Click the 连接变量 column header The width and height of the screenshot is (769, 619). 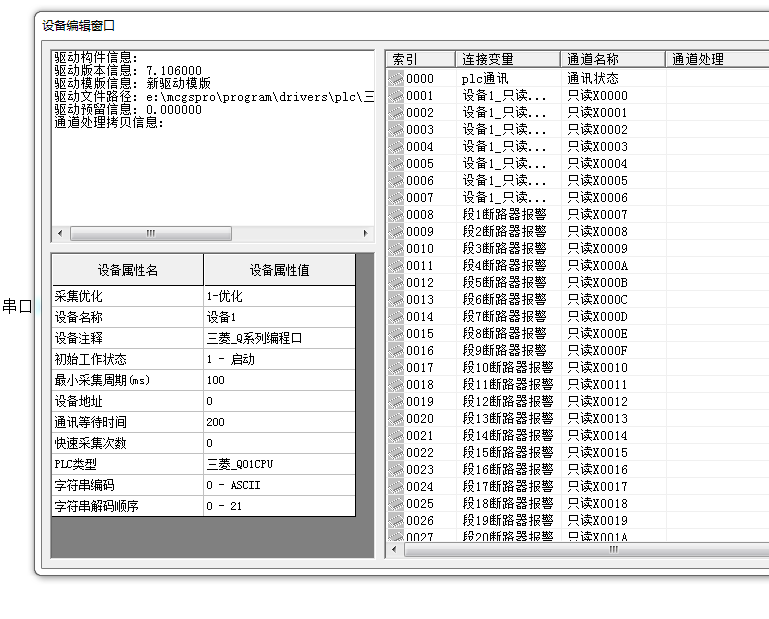coord(507,60)
